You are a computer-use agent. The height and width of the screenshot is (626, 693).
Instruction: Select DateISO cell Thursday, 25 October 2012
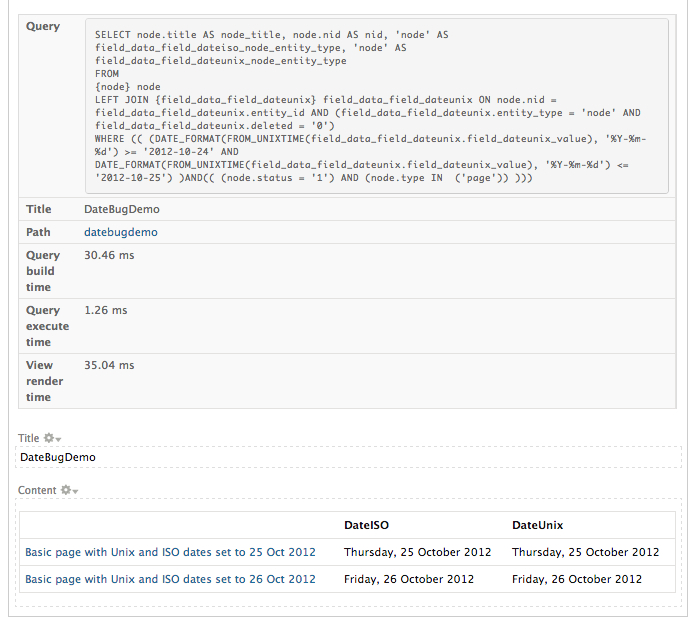tap(418, 552)
